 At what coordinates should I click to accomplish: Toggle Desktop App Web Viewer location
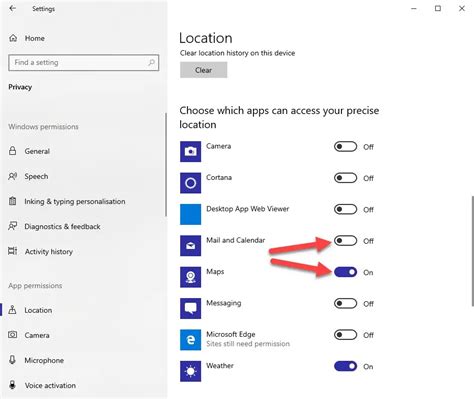(x=345, y=209)
